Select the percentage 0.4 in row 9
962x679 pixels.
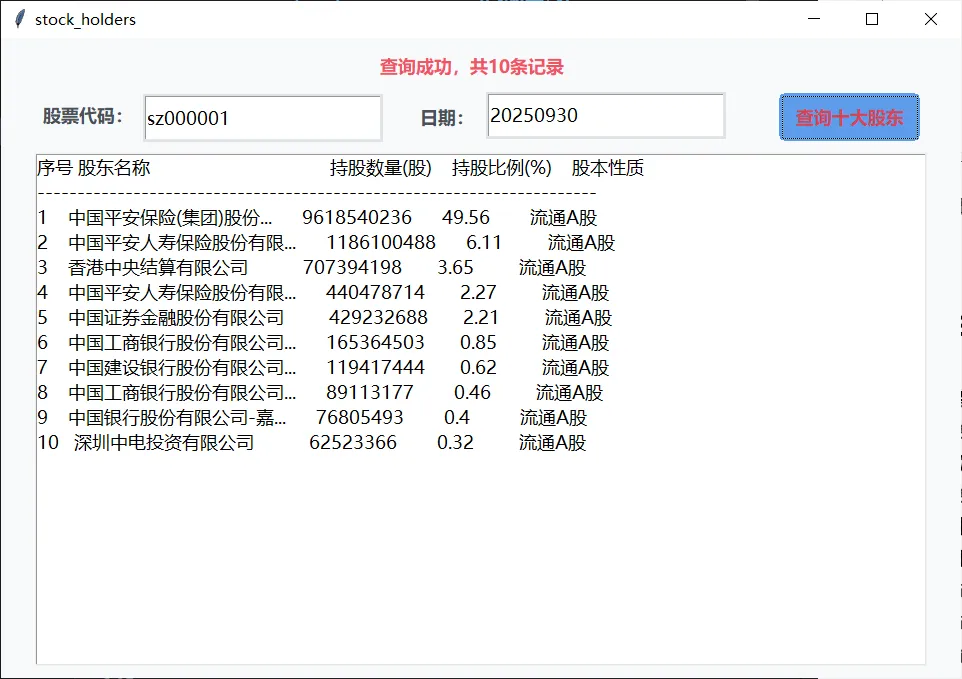pos(457,418)
